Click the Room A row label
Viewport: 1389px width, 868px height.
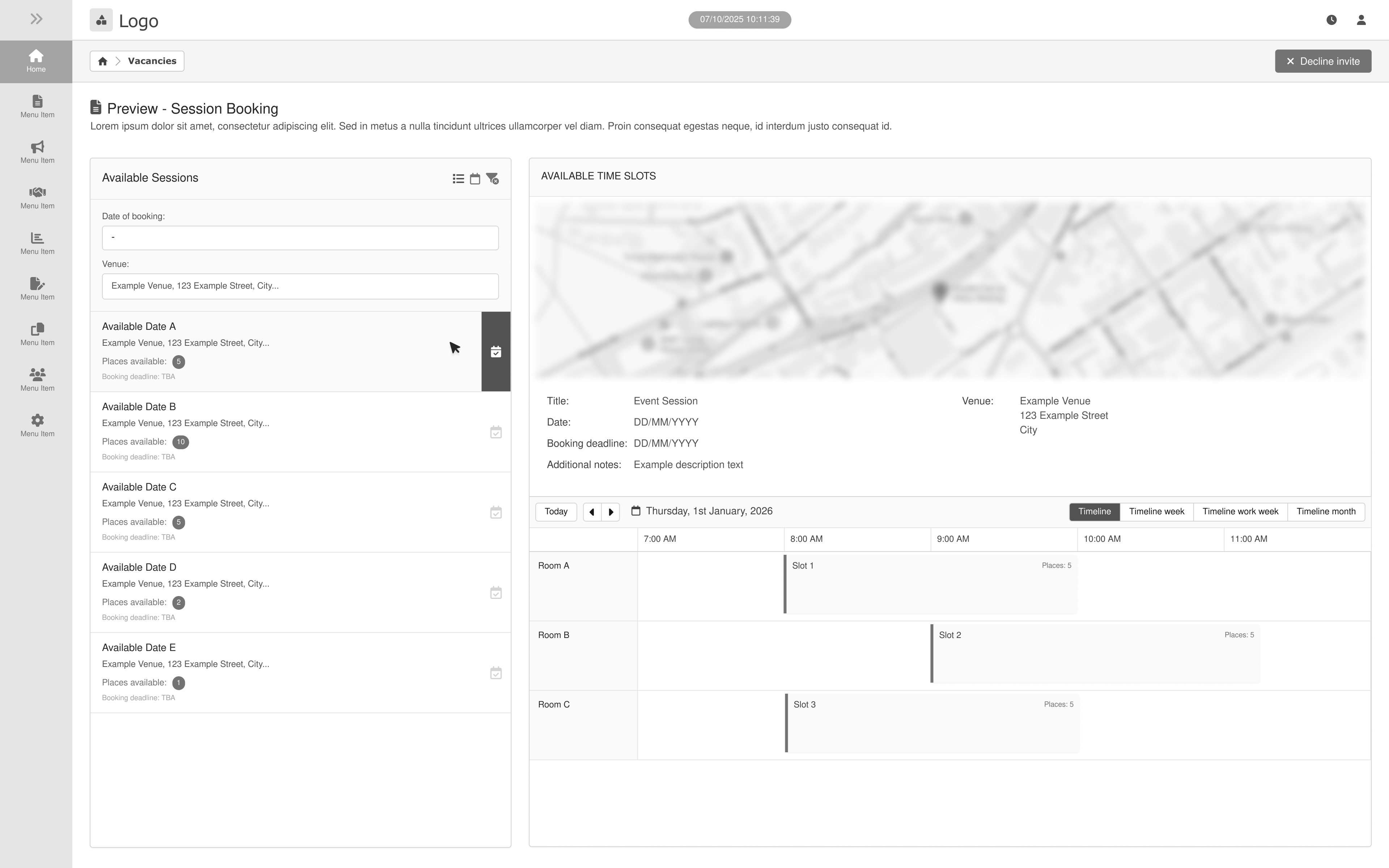coord(583,586)
